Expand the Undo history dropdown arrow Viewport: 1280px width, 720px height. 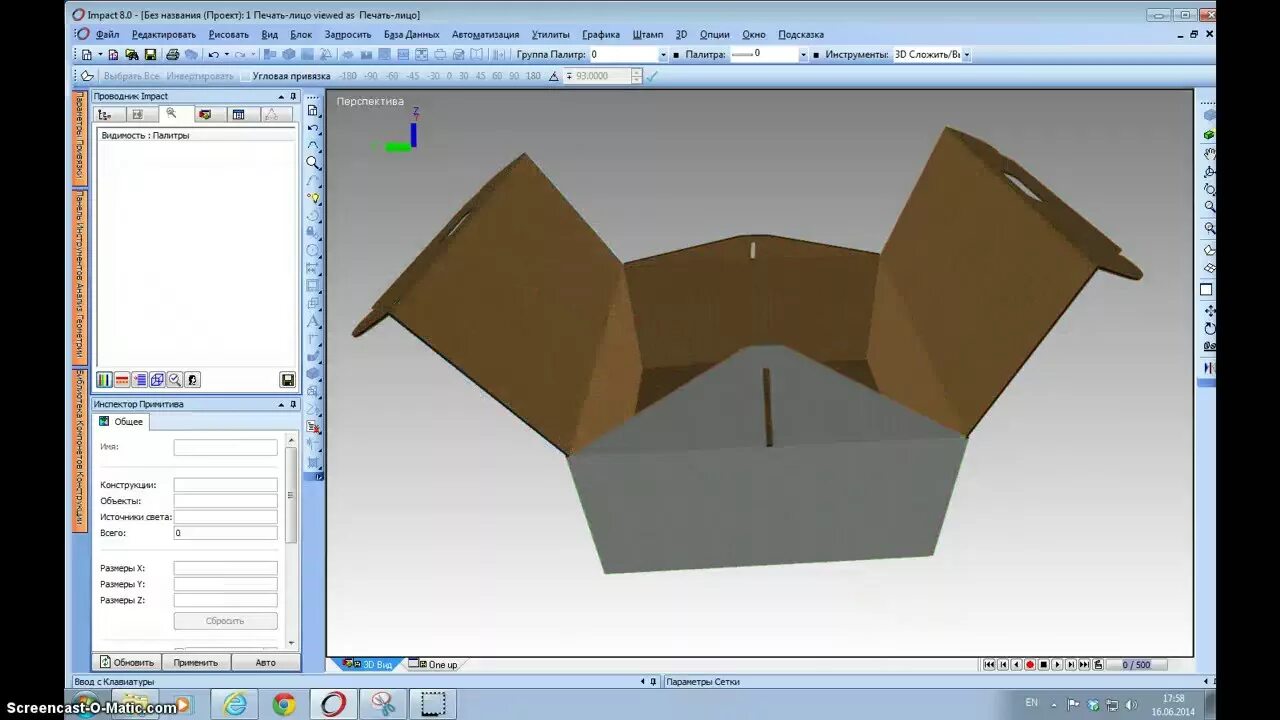[x=227, y=55]
